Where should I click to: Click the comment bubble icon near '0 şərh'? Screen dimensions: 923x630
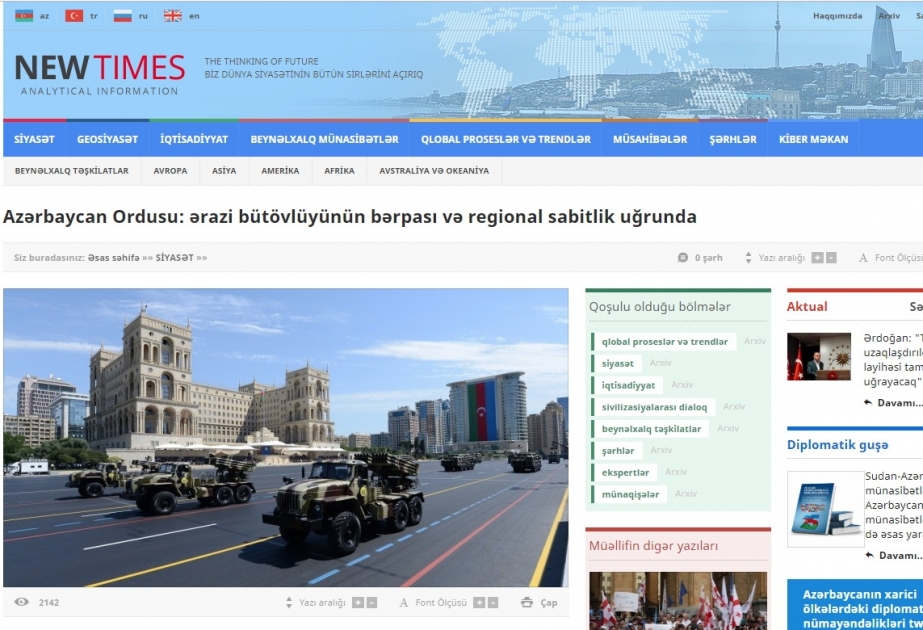click(x=683, y=257)
